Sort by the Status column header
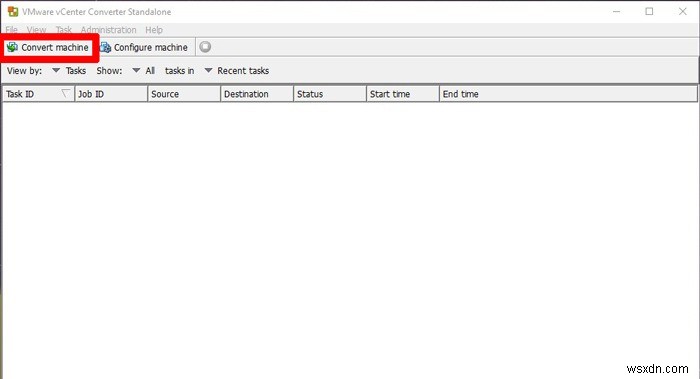The width and height of the screenshot is (700, 379). [330, 94]
